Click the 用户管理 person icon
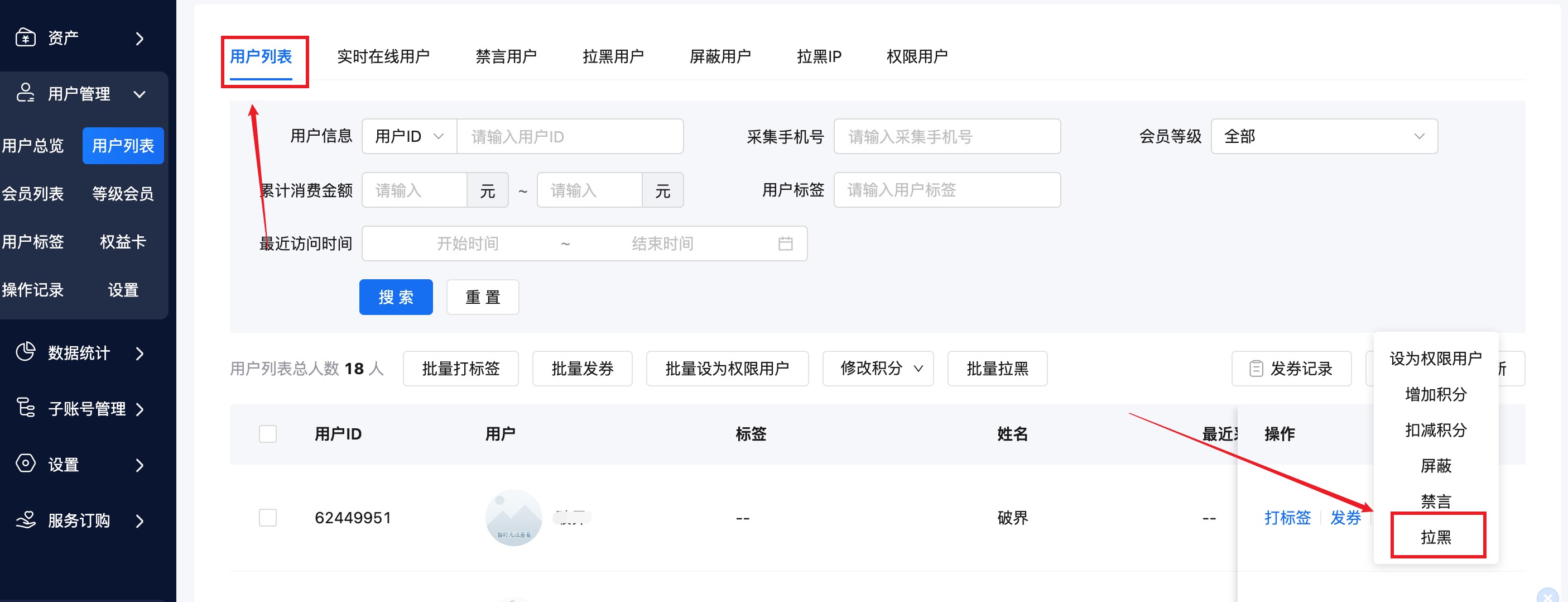This screenshot has height=602, width=1568. tap(26, 93)
